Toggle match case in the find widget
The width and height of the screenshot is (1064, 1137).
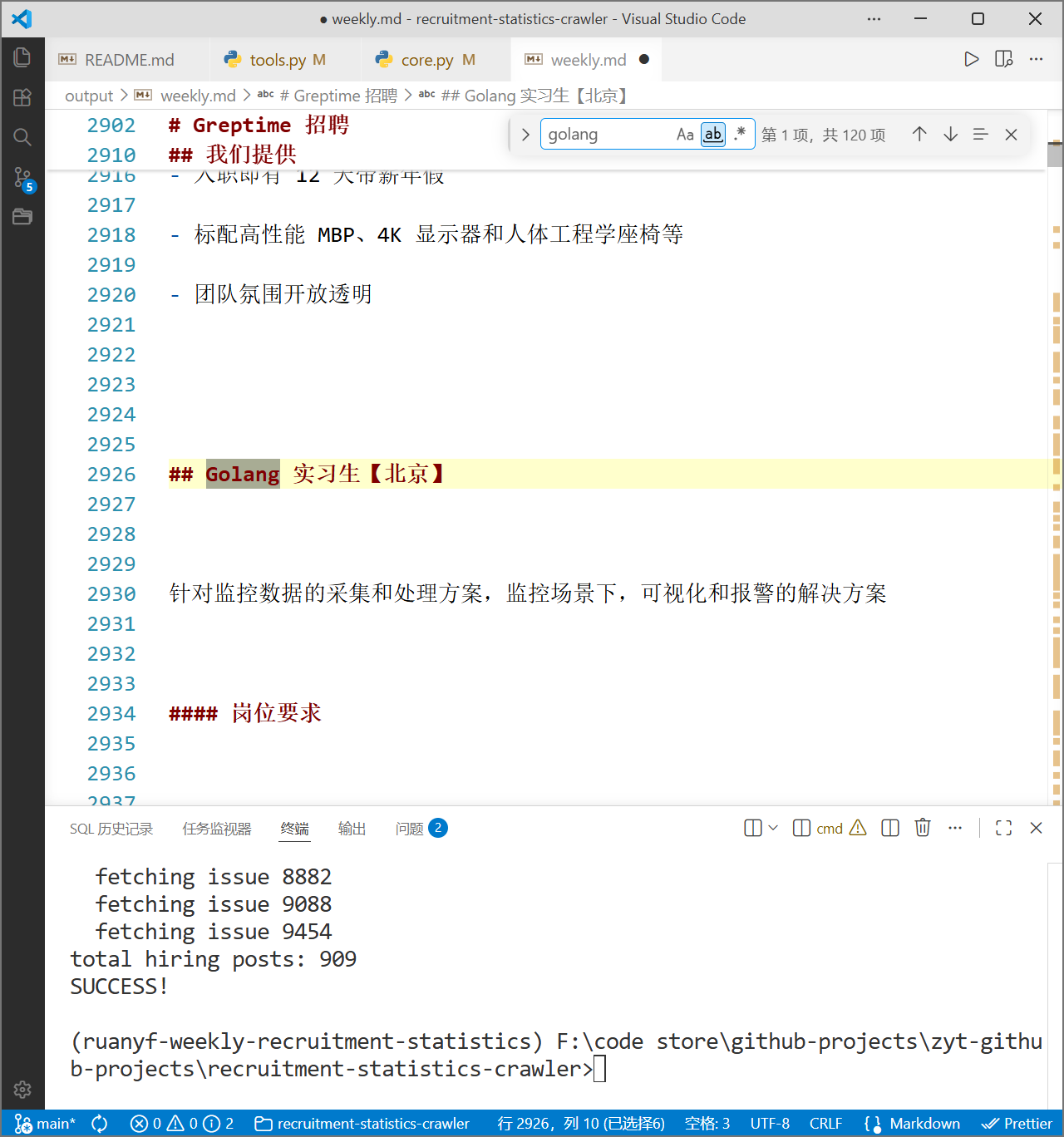pos(684,134)
